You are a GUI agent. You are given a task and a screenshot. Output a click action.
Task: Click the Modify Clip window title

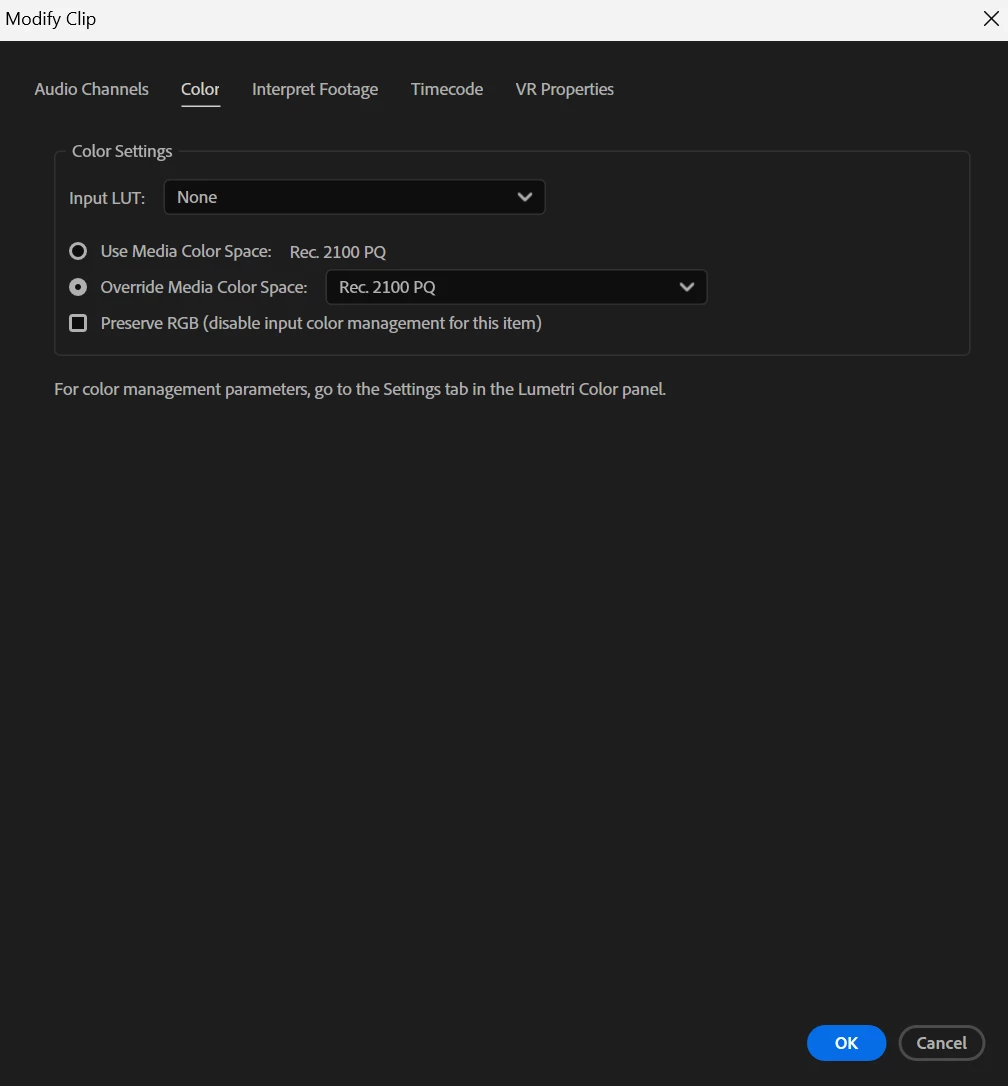(x=51, y=19)
